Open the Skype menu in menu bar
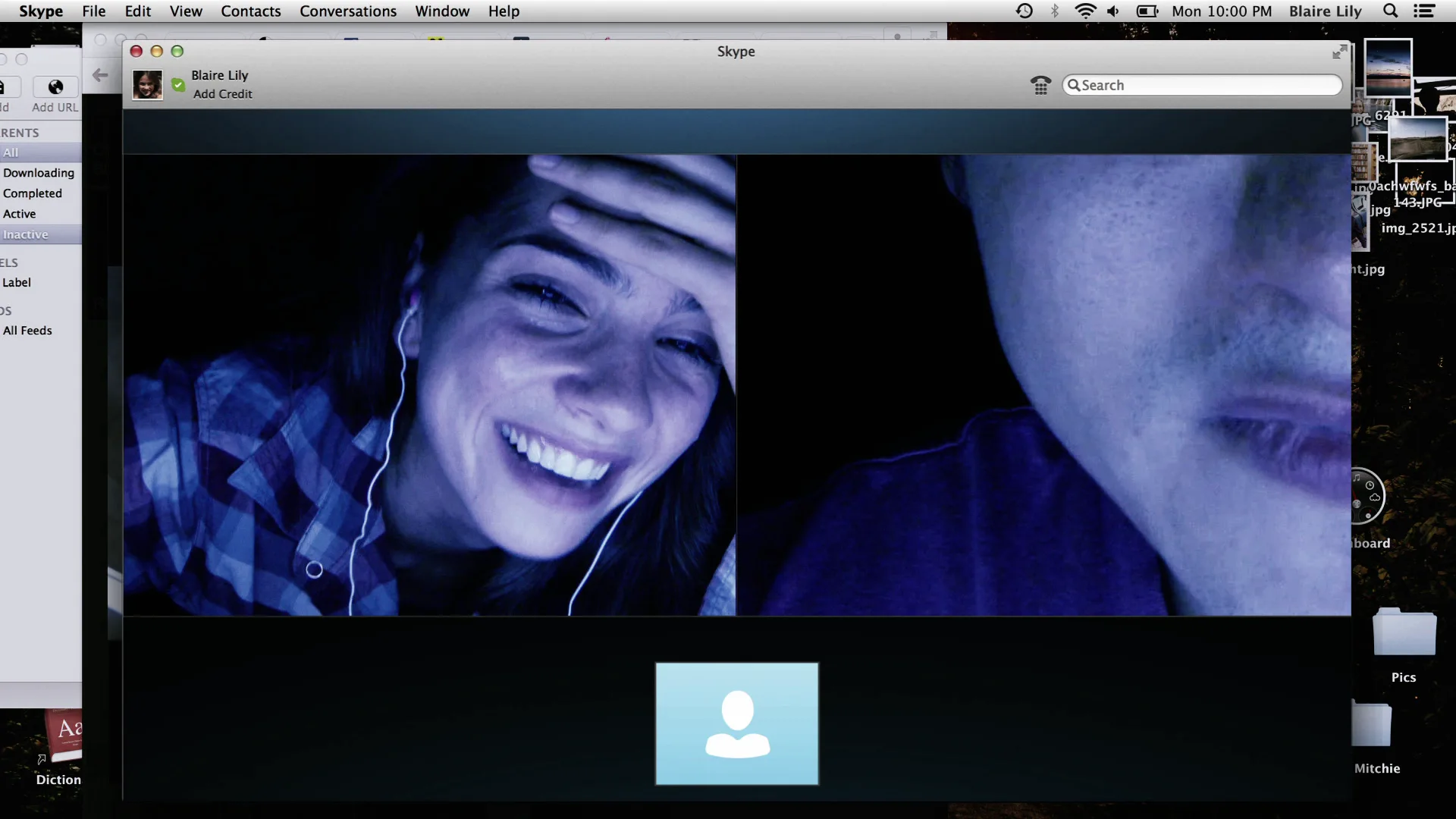This screenshot has width=1456, height=819. tap(41, 11)
